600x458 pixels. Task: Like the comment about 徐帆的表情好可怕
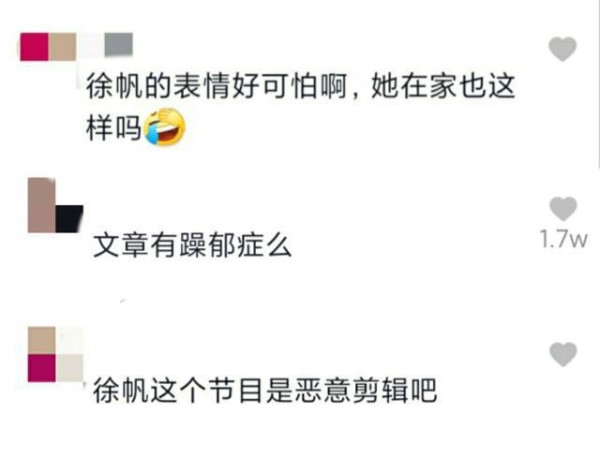(x=562, y=49)
